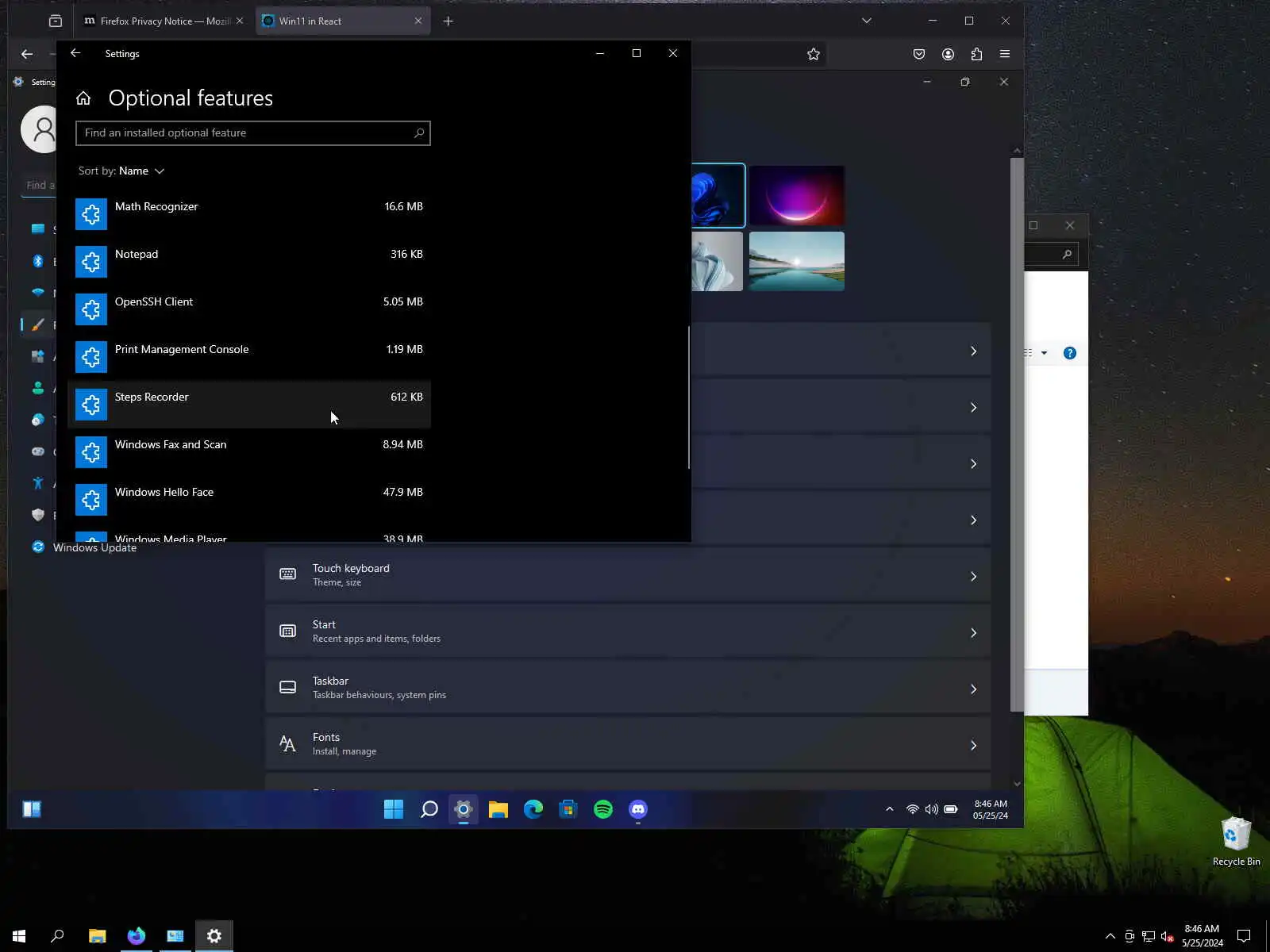Expand the Touch keyboard row chevron
Screen dimensions: 1270x952
[x=973, y=577]
